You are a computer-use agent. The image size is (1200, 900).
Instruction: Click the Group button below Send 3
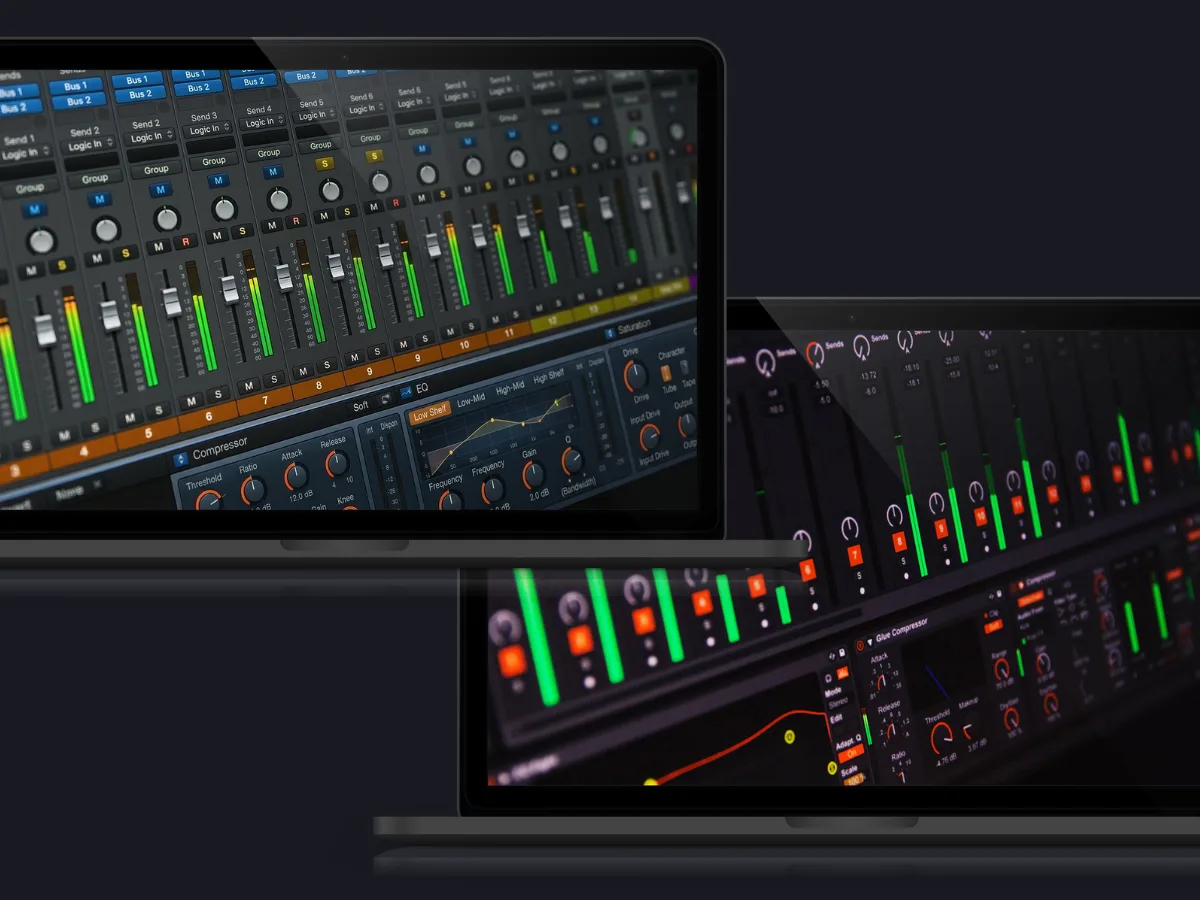point(214,161)
